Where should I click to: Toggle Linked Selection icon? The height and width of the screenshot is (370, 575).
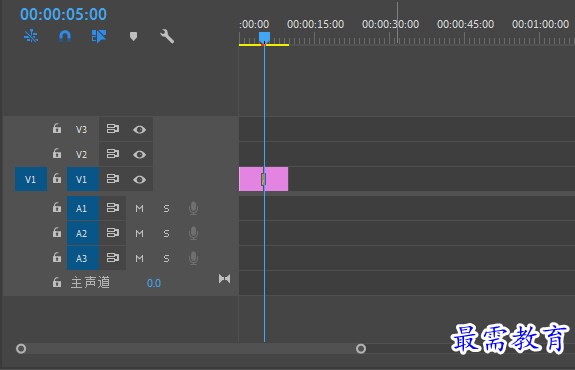point(99,36)
